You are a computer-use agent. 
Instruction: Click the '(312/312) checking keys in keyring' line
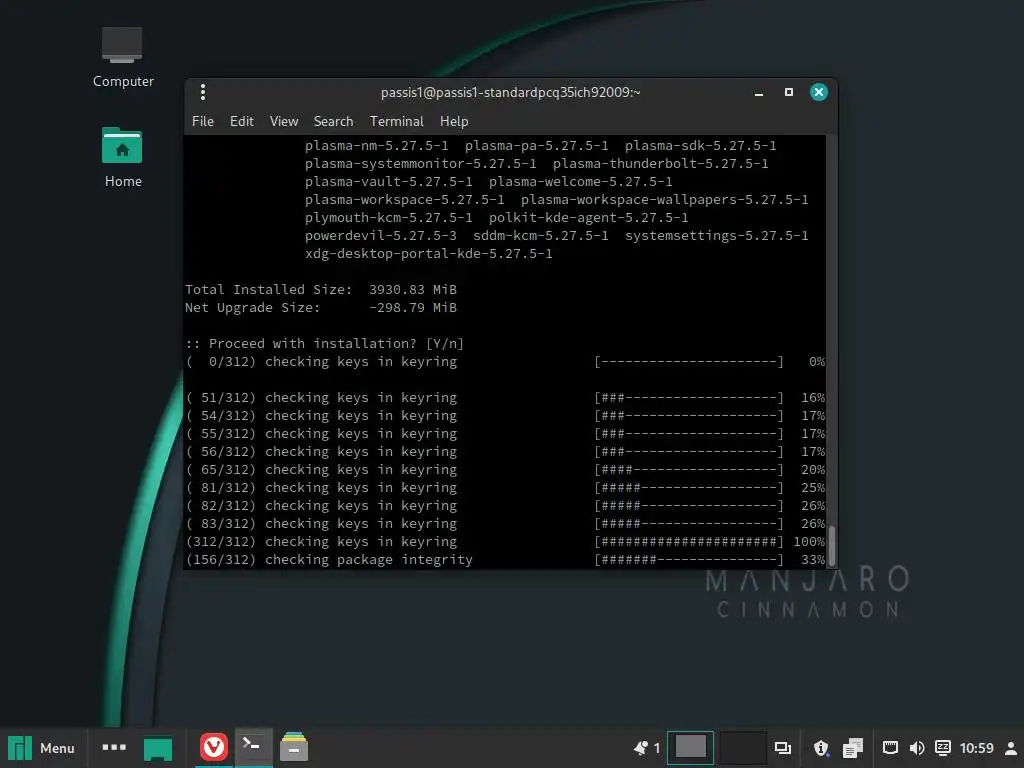[x=505, y=541]
